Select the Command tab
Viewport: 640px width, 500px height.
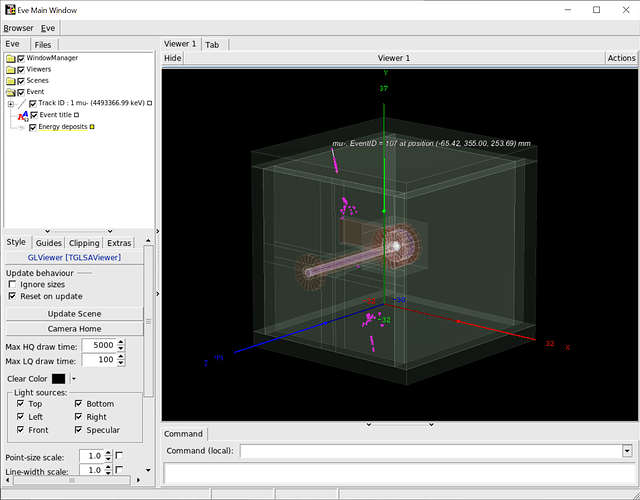(x=183, y=434)
